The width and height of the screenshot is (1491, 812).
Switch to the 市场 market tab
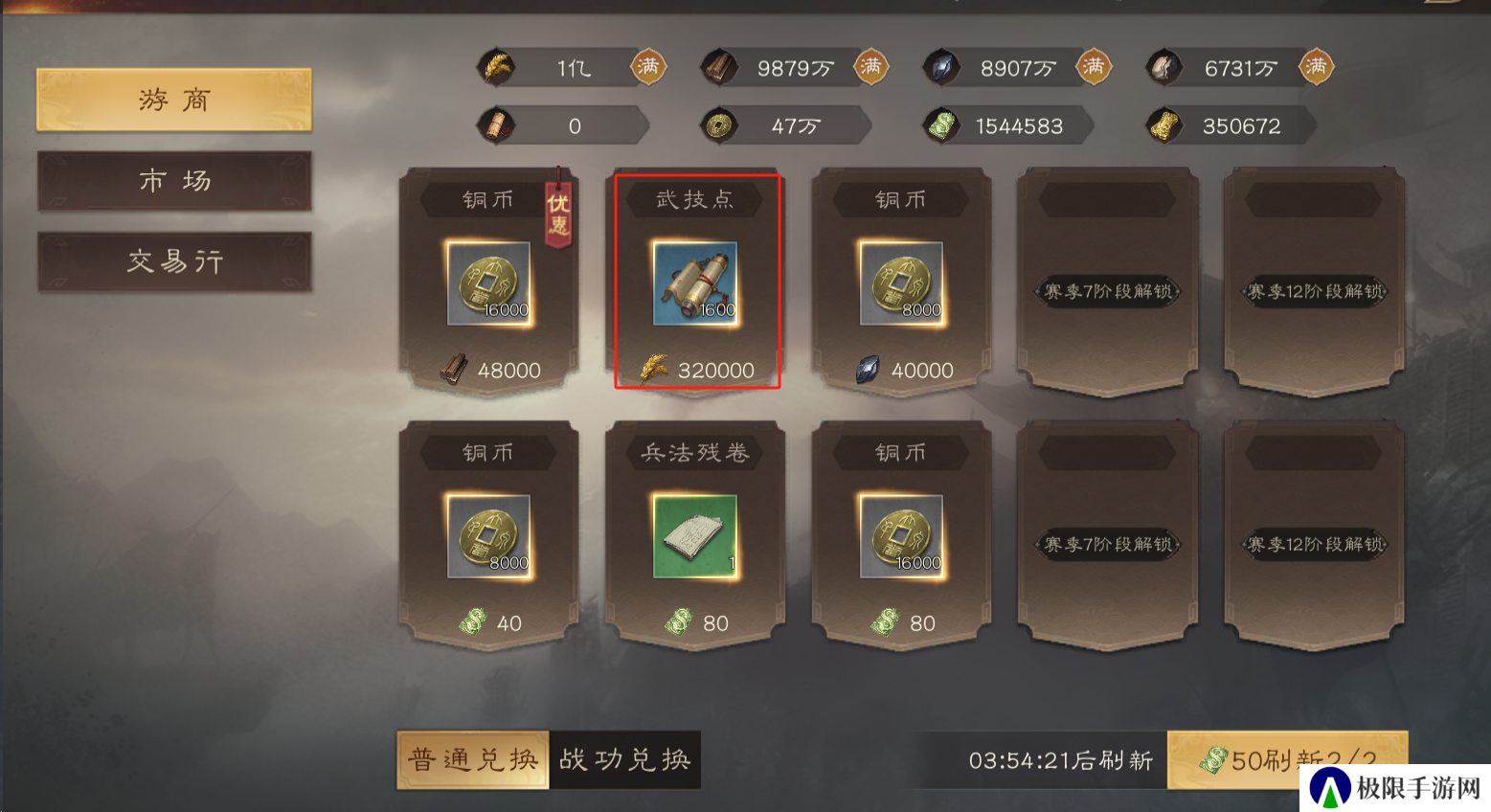(174, 180)
